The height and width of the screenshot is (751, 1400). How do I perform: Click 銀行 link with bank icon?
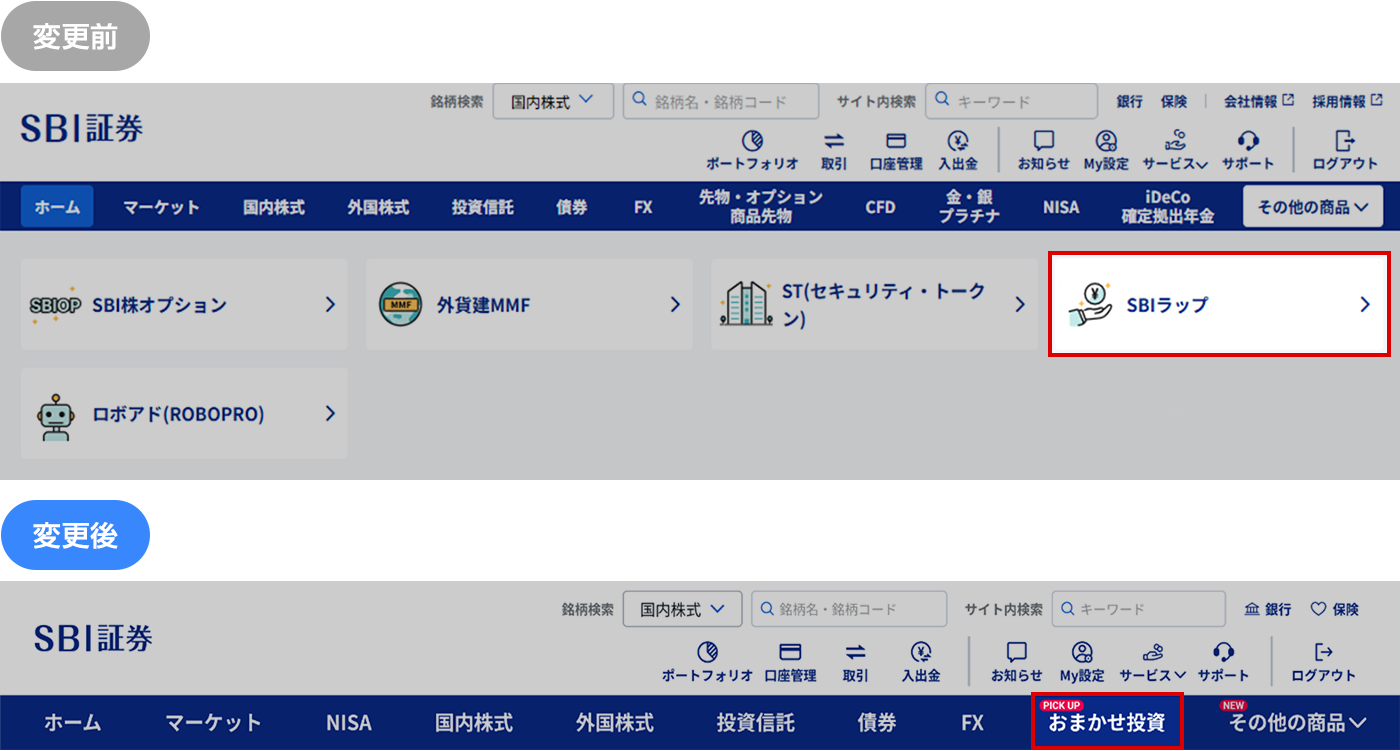coord(1267,609)
